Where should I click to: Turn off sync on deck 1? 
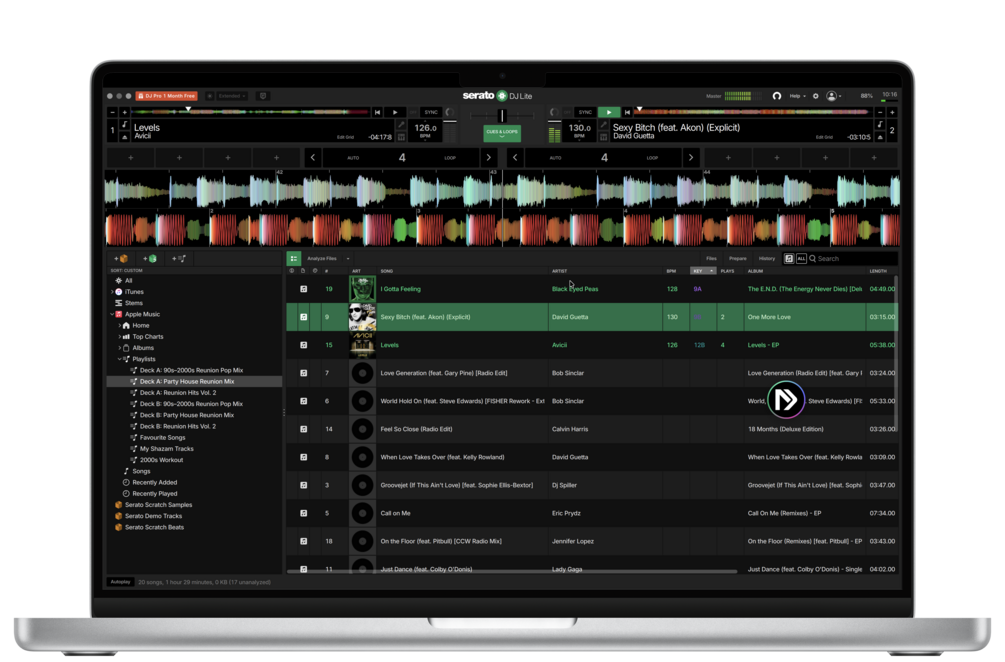pos(413,112)
